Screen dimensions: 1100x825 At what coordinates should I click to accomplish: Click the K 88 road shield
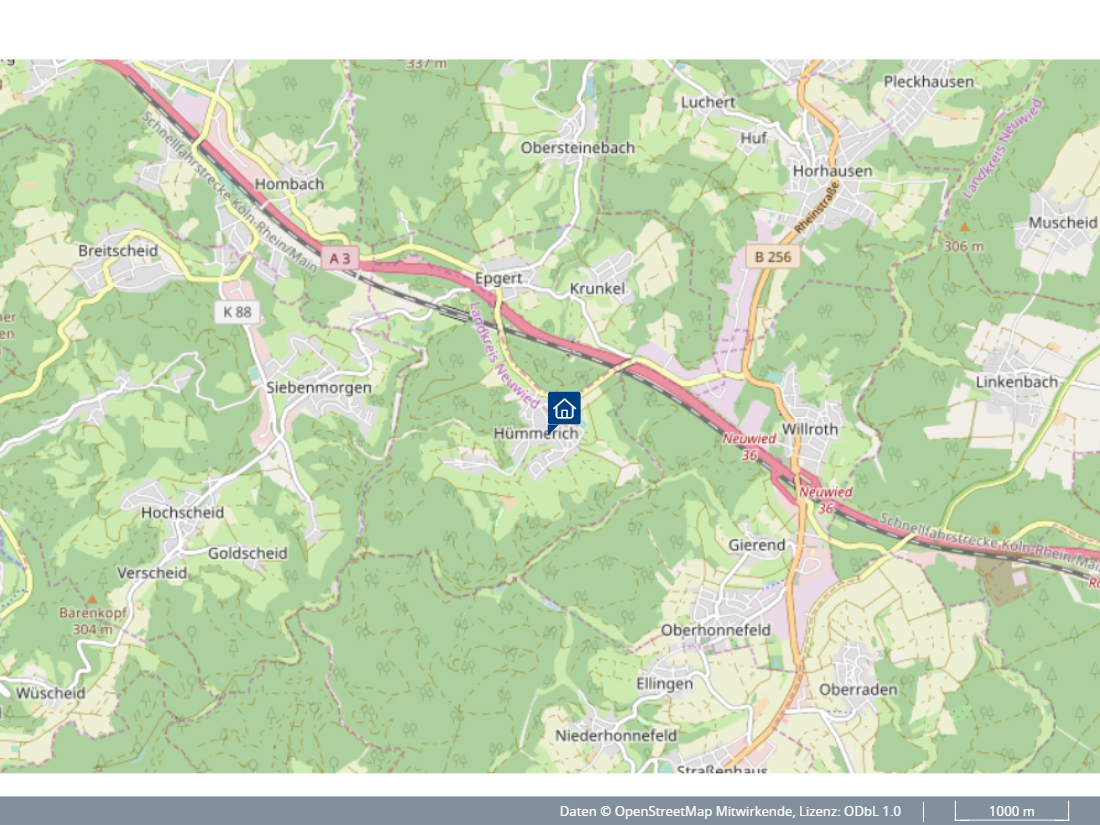coord(237,311)
